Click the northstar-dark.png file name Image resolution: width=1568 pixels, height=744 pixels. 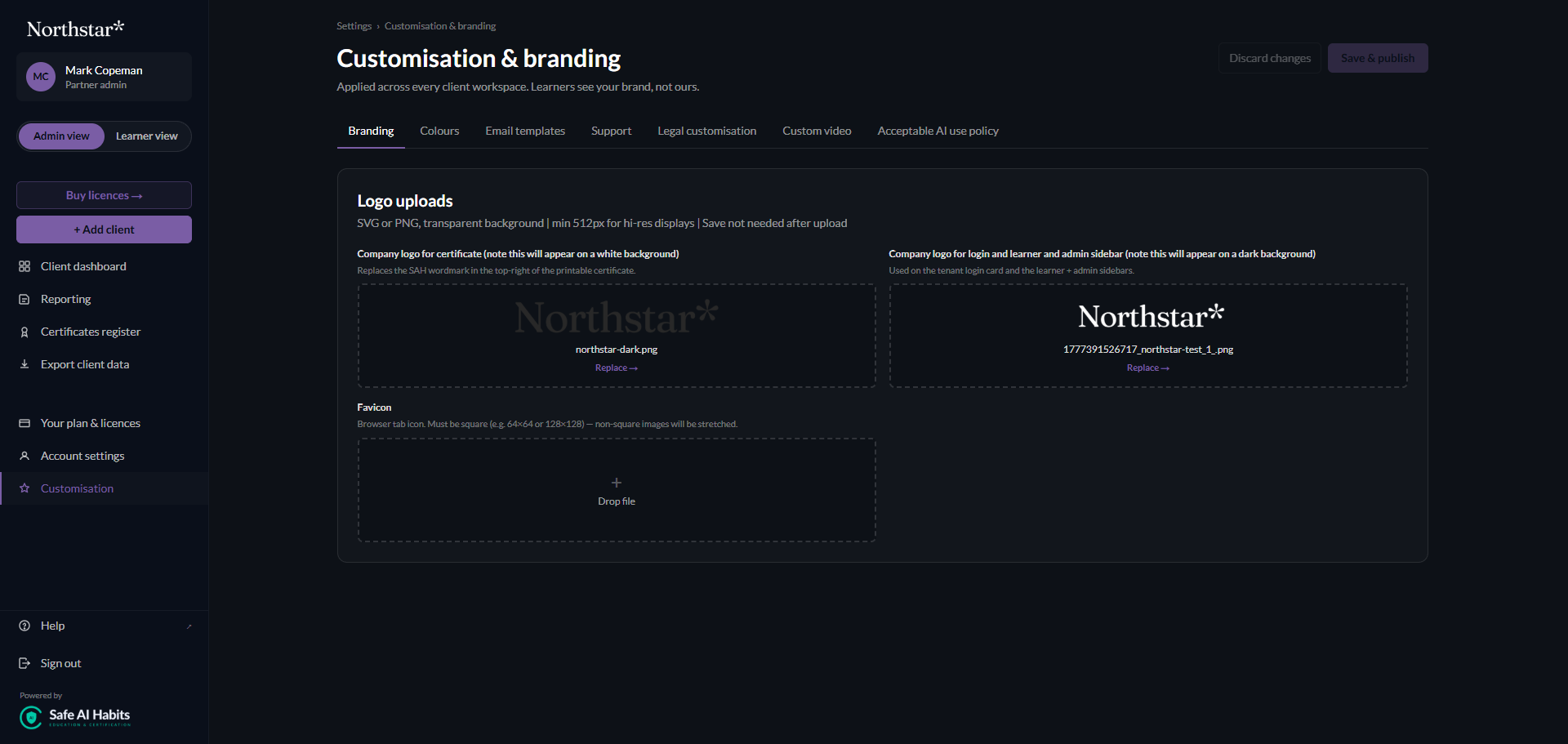pyautogui.click(x=617, y=350)
